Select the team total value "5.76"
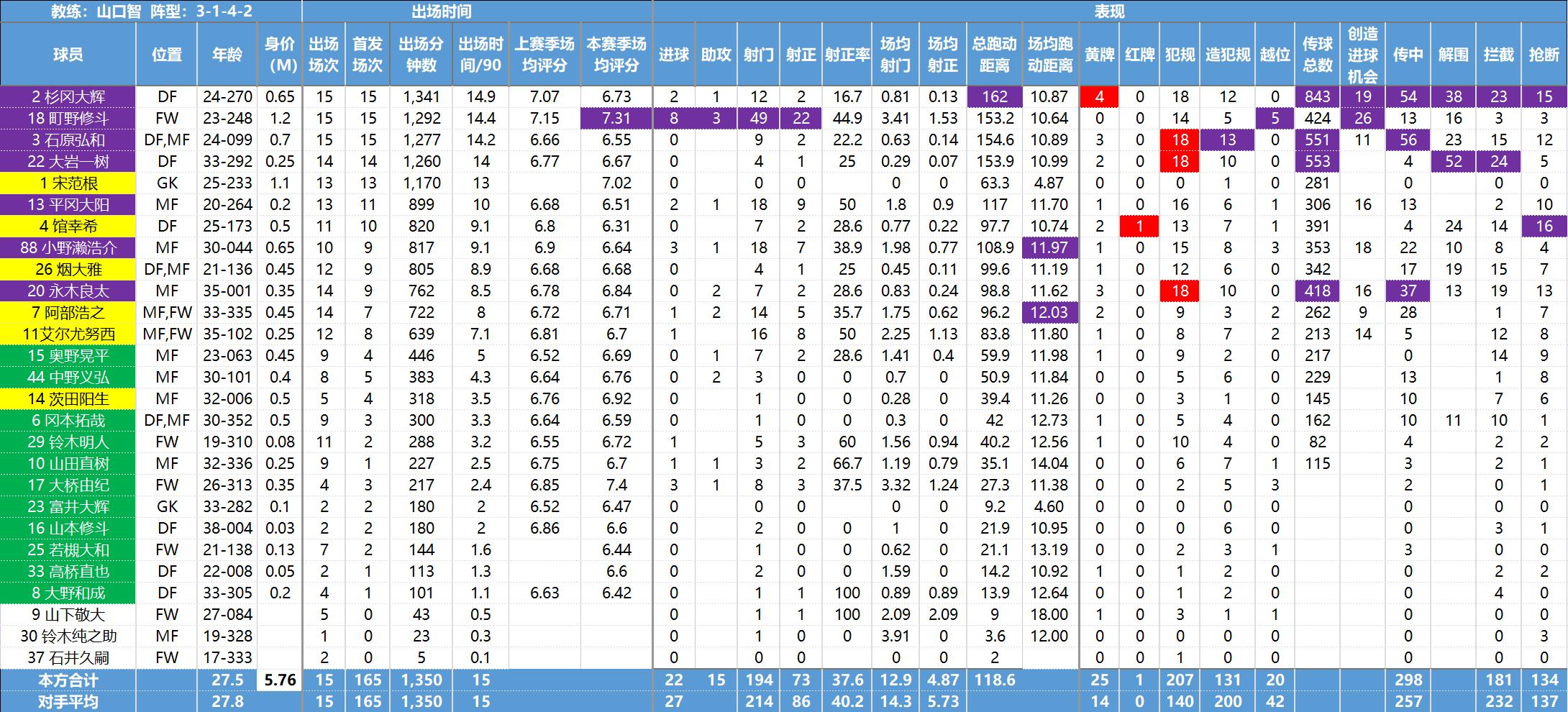Image resolution: width=1568 pixels, height=712 pixels. (280, 680)
